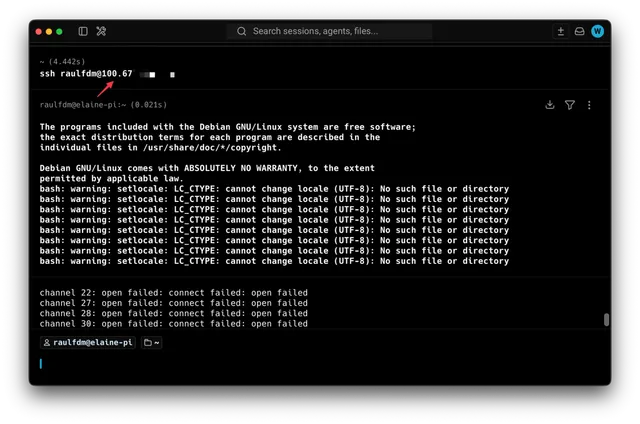Click the red close window button
The width and height of the screenshot is (640, 424).
[39, 31]
